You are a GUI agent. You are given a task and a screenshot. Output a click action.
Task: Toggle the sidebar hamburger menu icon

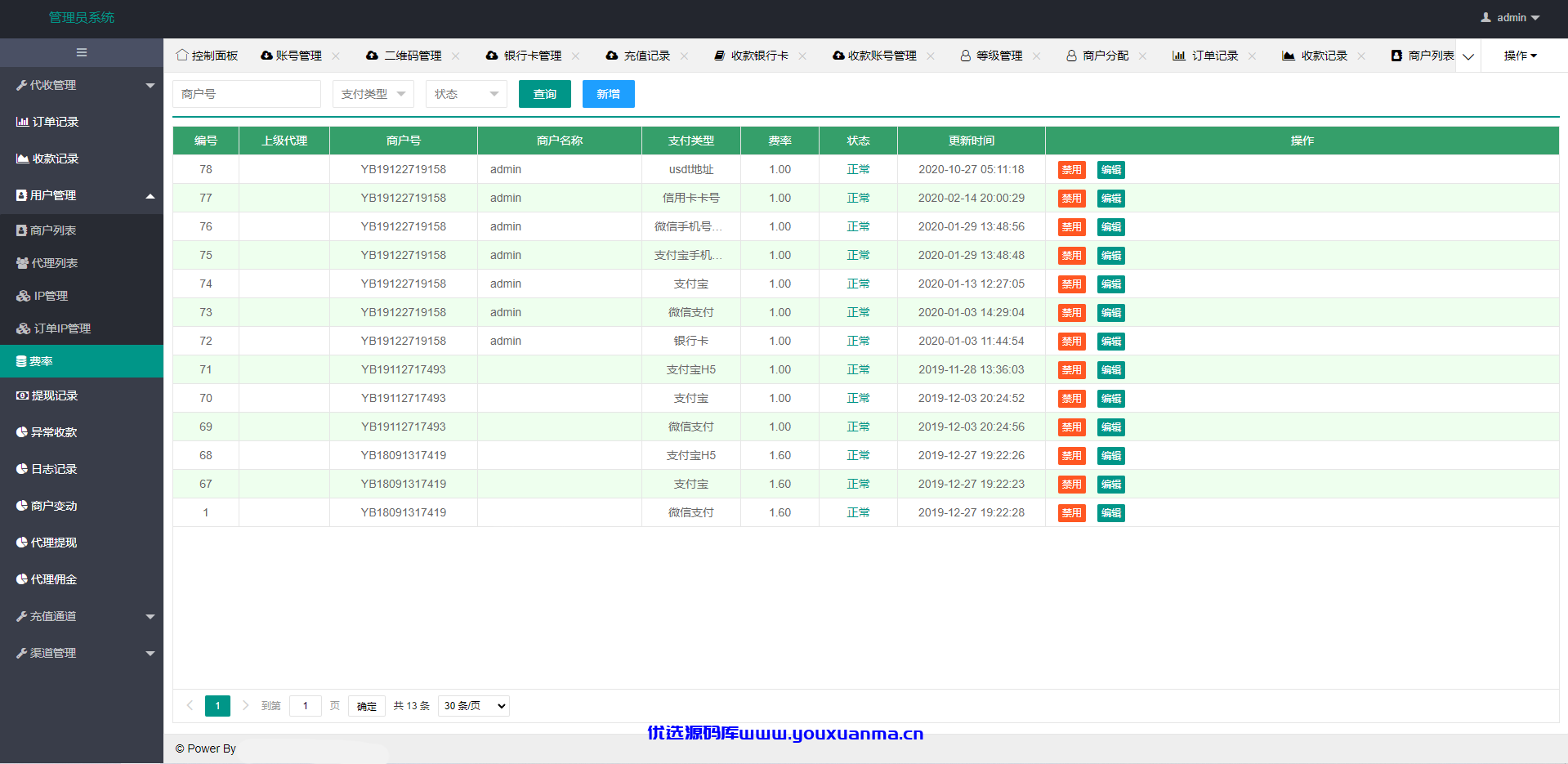tap(82, 52)
